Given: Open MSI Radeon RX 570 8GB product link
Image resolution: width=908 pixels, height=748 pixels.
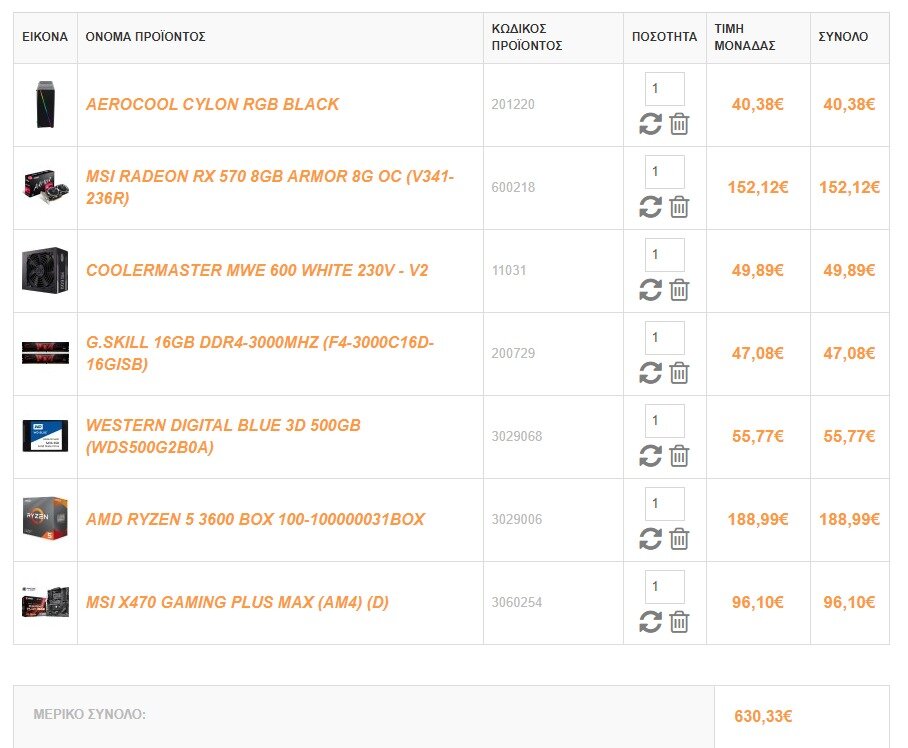Looking at the screenshot, I should pyautogui.click(x=270, y=187).
